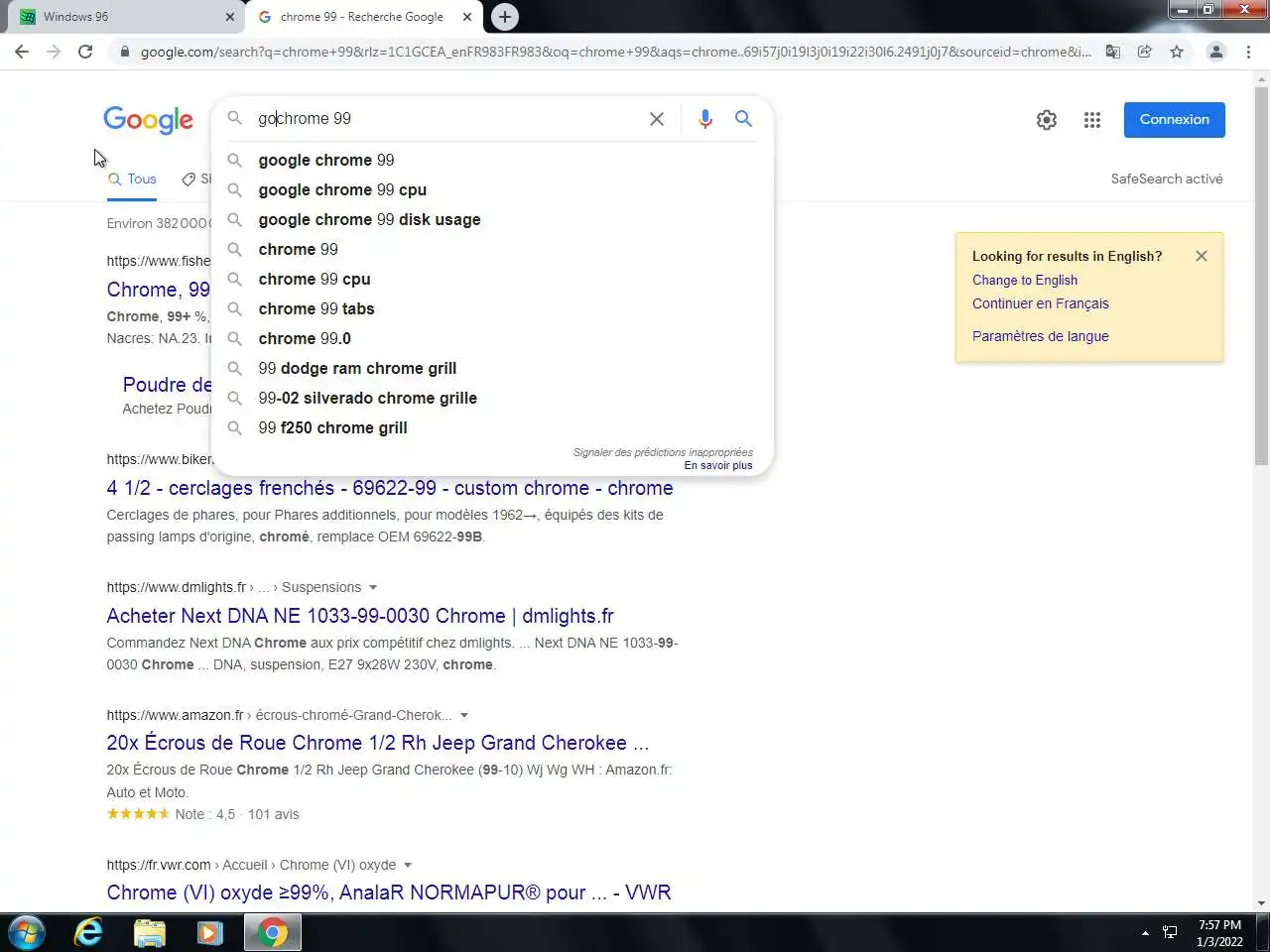This screenshot has width=1270, height=952.
Task: Dismiss the language suggestion box
Action: (1202, 256)
